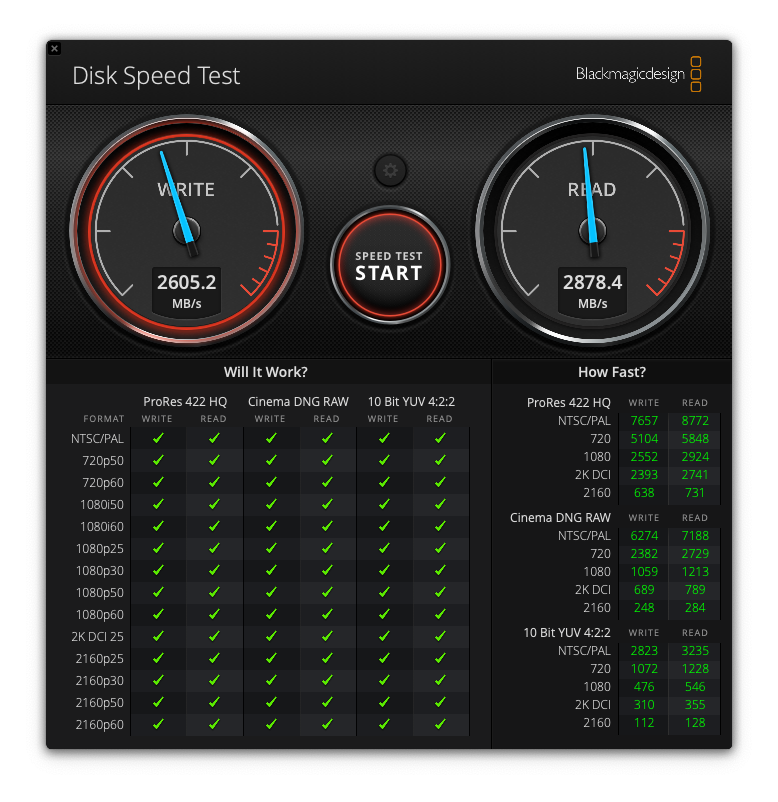The height and width of the screenshot is (802, 778).
Task: Click ProRes 2160 read value 731
Action: [x=695, y=493]
